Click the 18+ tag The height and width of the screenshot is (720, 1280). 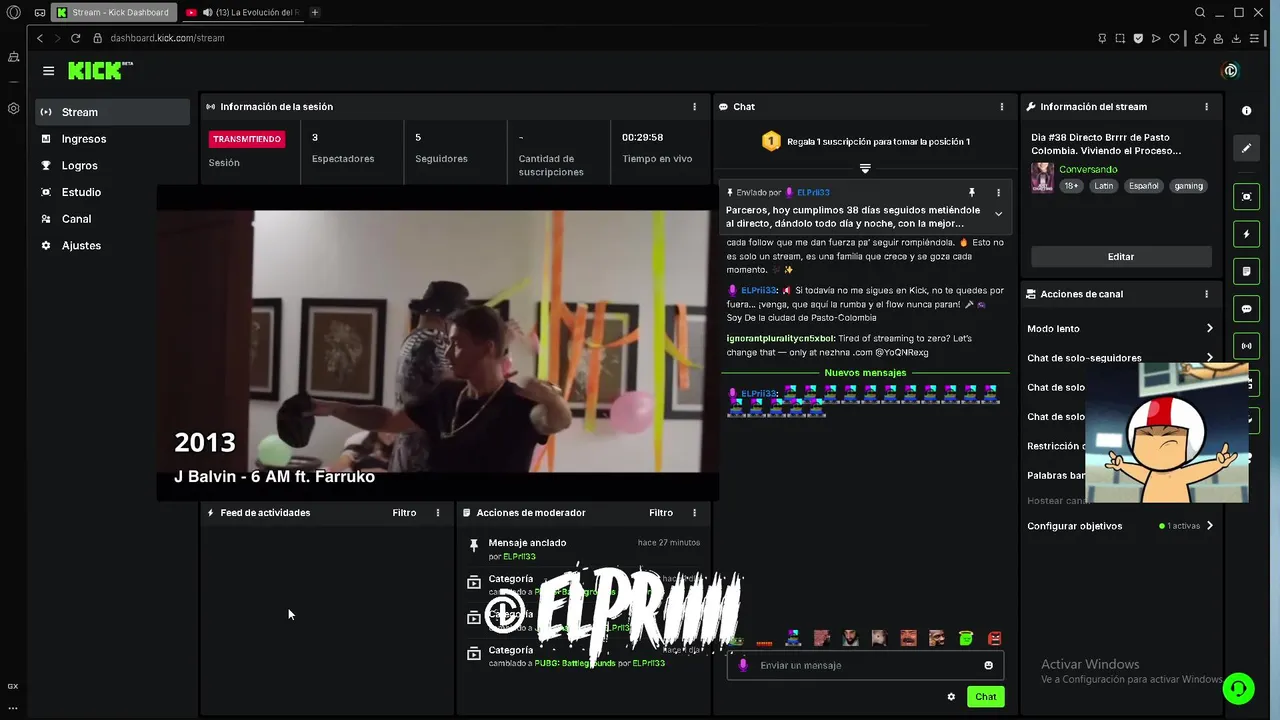tap(1071, 186)
